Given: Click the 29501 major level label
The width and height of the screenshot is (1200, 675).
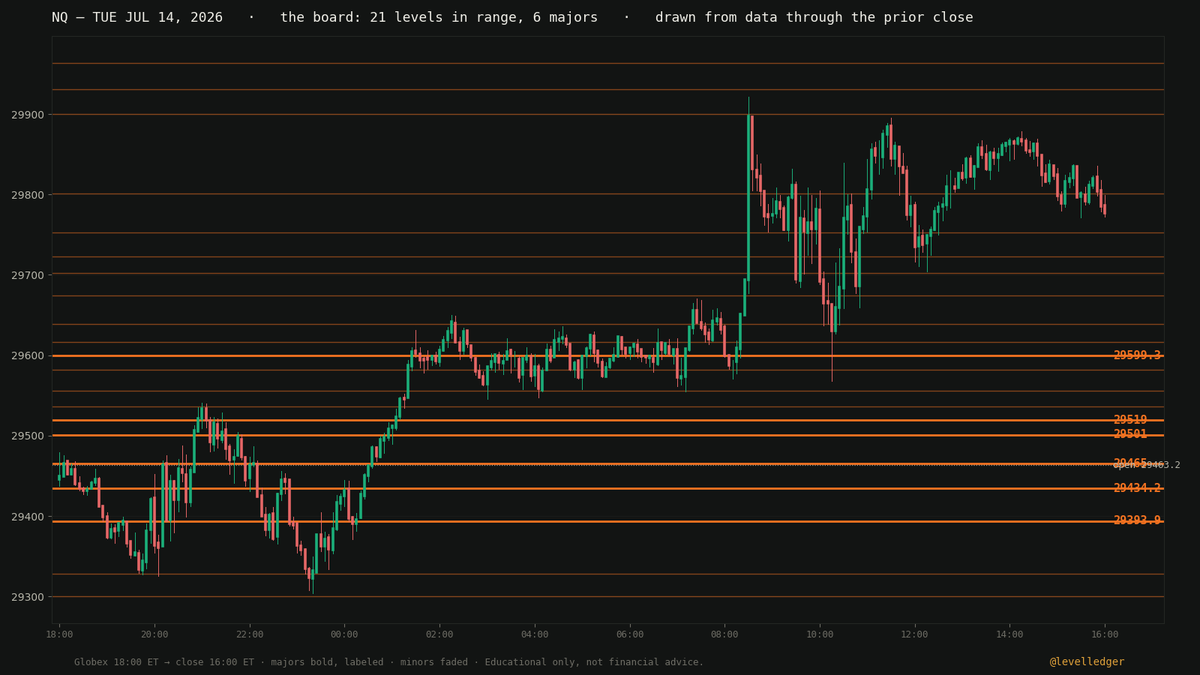Looking at the screenshot, I should [1130, 434].
